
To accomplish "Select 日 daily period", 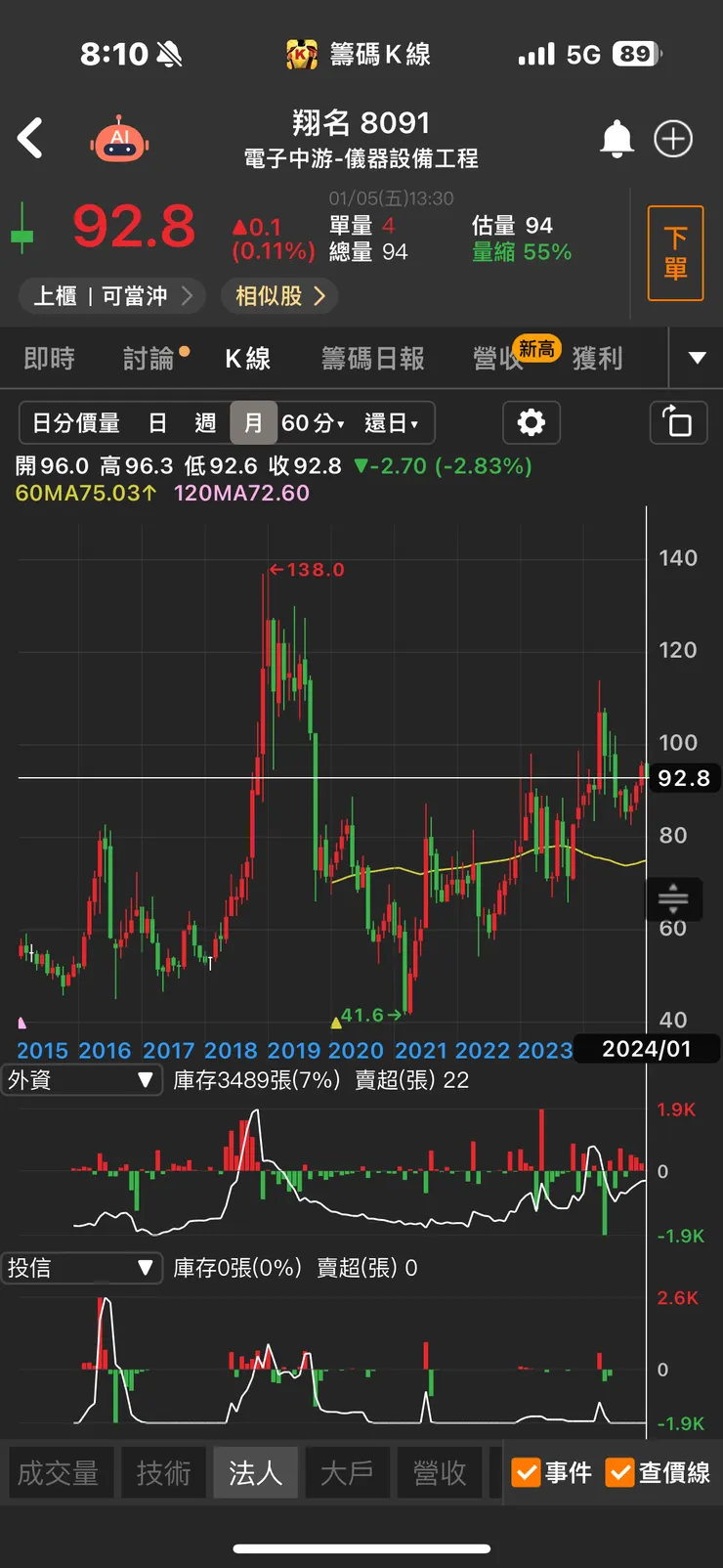I will [157, 423].
